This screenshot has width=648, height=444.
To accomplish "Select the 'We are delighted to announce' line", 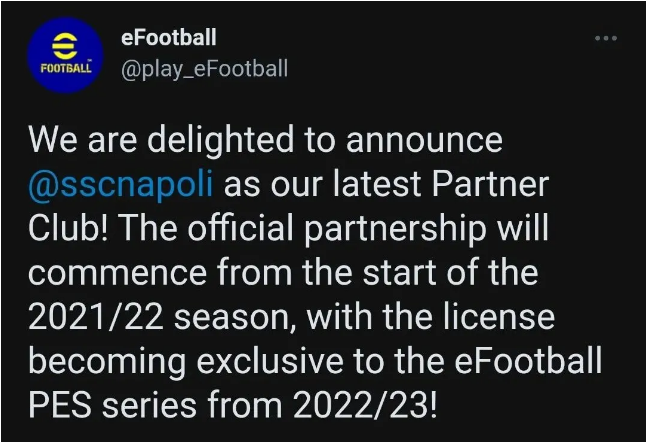I will [265, 140].
